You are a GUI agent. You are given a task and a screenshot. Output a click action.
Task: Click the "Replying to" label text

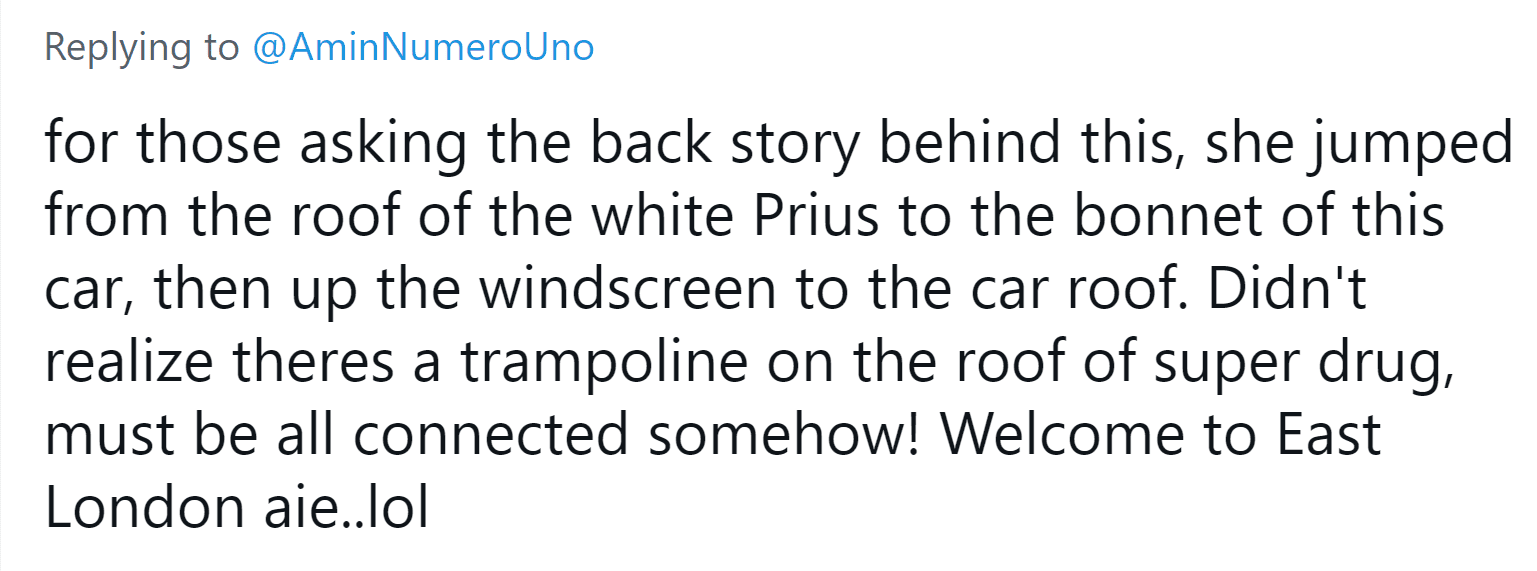[x=142, y=49]
